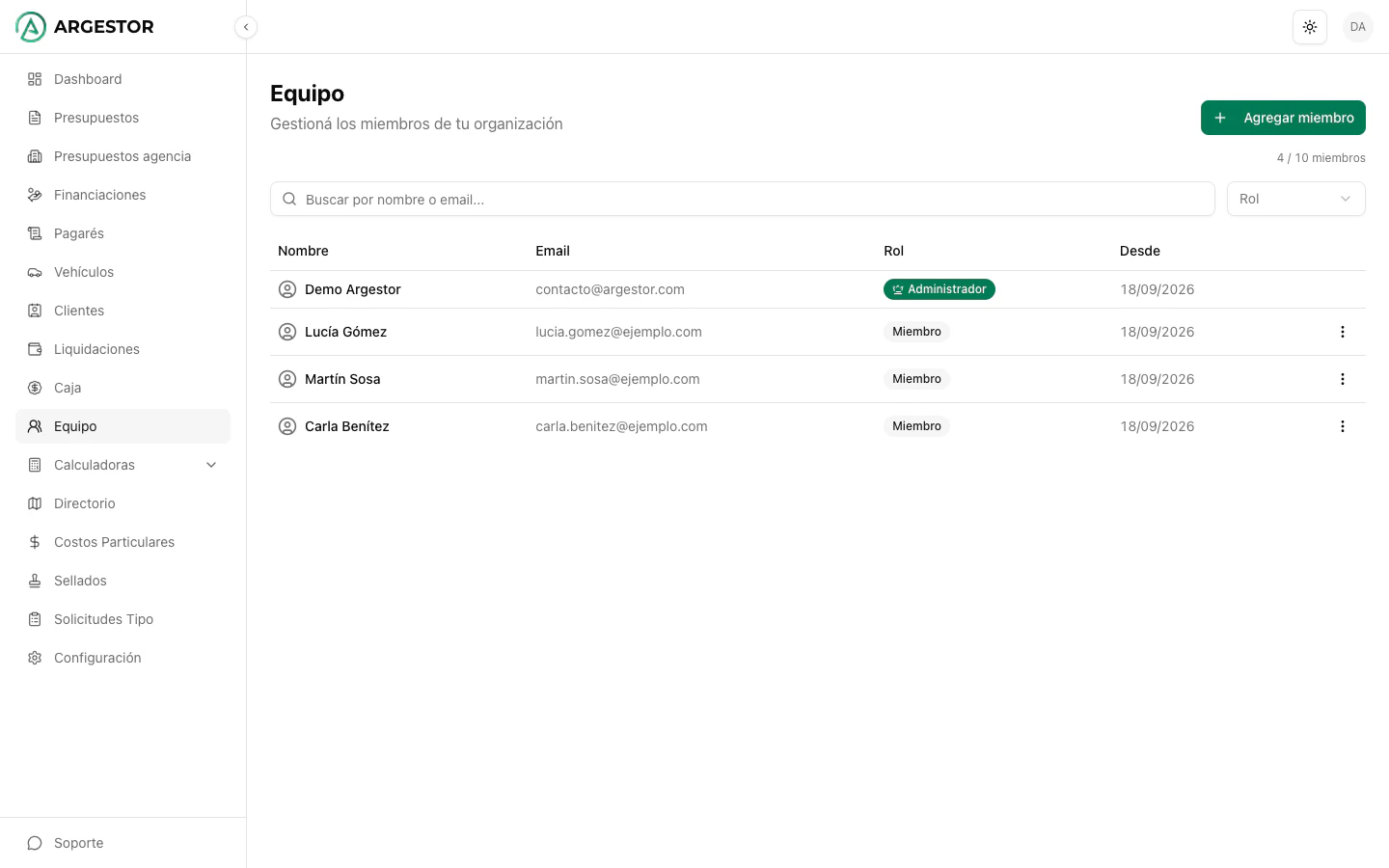Click the Vehículos car icon
Viewport: 1389px width, 868px height.
(x=35, y=272)
